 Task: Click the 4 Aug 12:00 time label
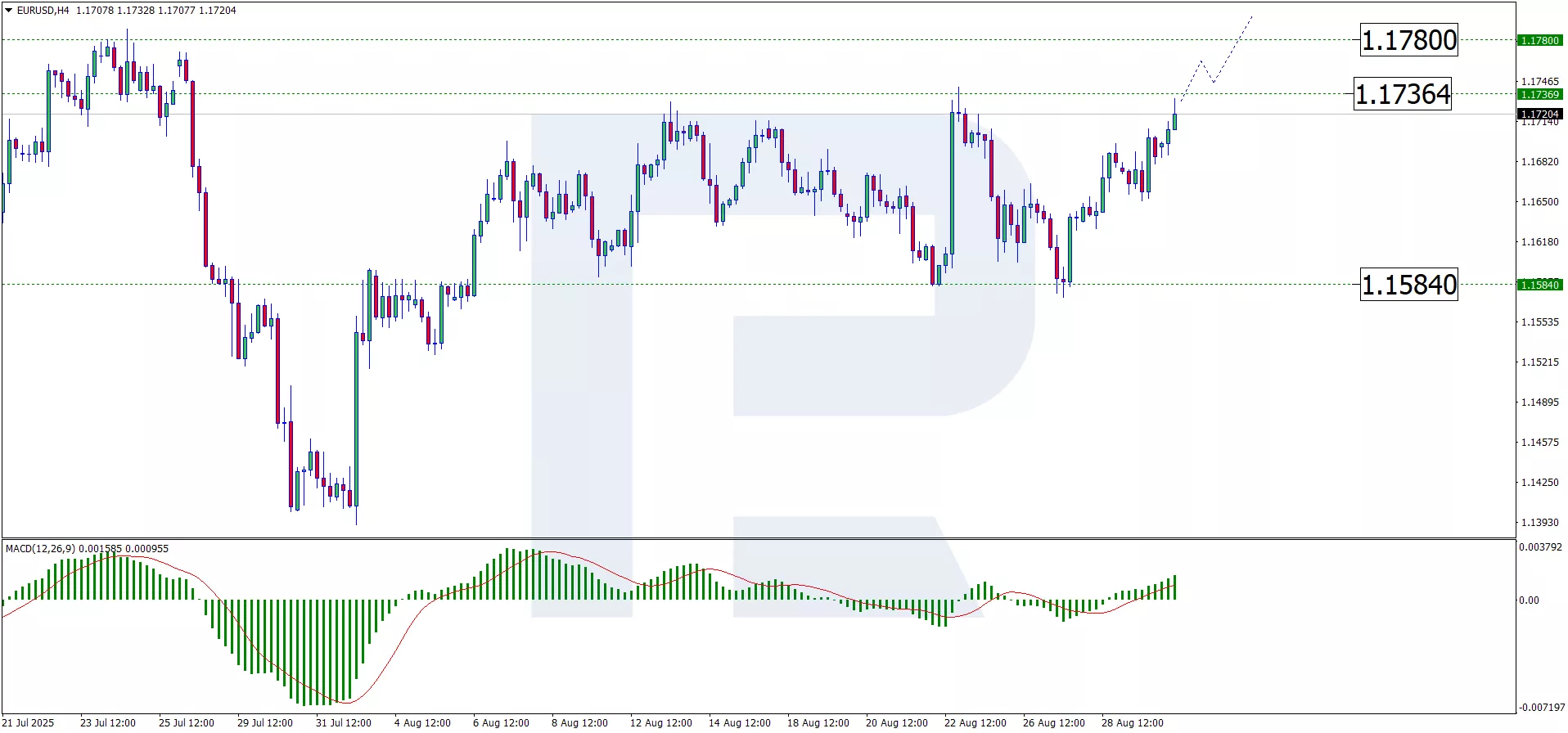[x=422, y=723]
